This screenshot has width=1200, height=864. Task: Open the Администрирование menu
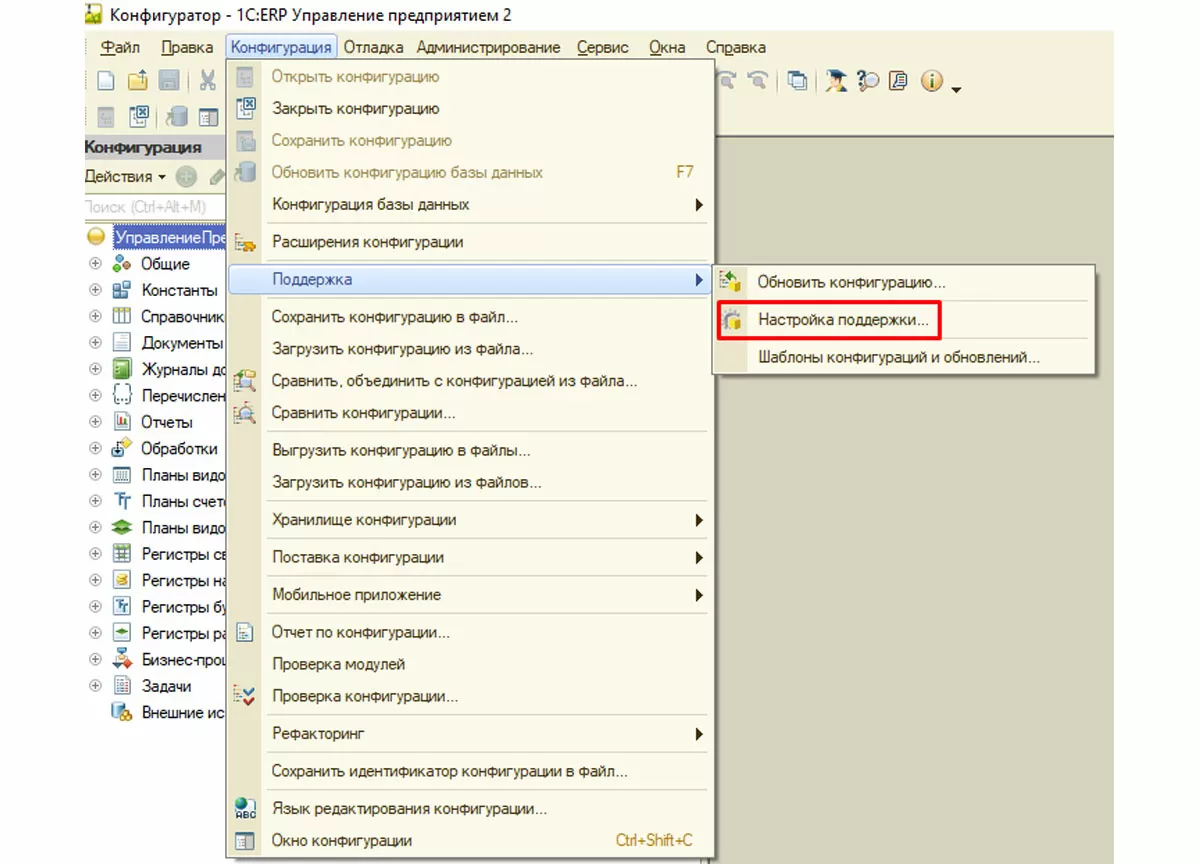[x=488, y=47]
